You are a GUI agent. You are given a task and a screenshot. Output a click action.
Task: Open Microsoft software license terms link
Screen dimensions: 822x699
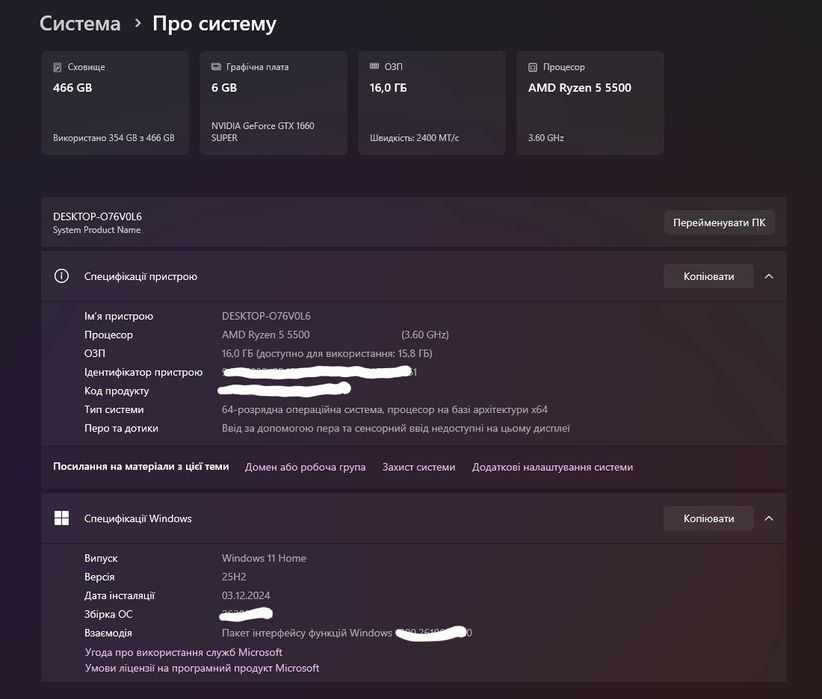202,668
